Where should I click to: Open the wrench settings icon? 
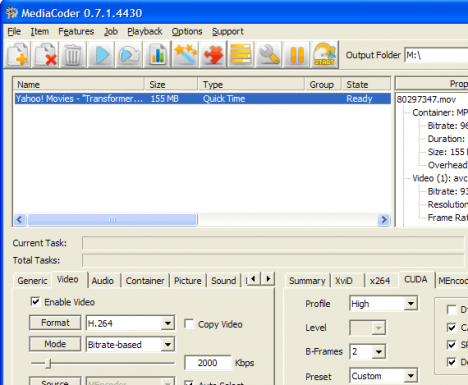269,55
